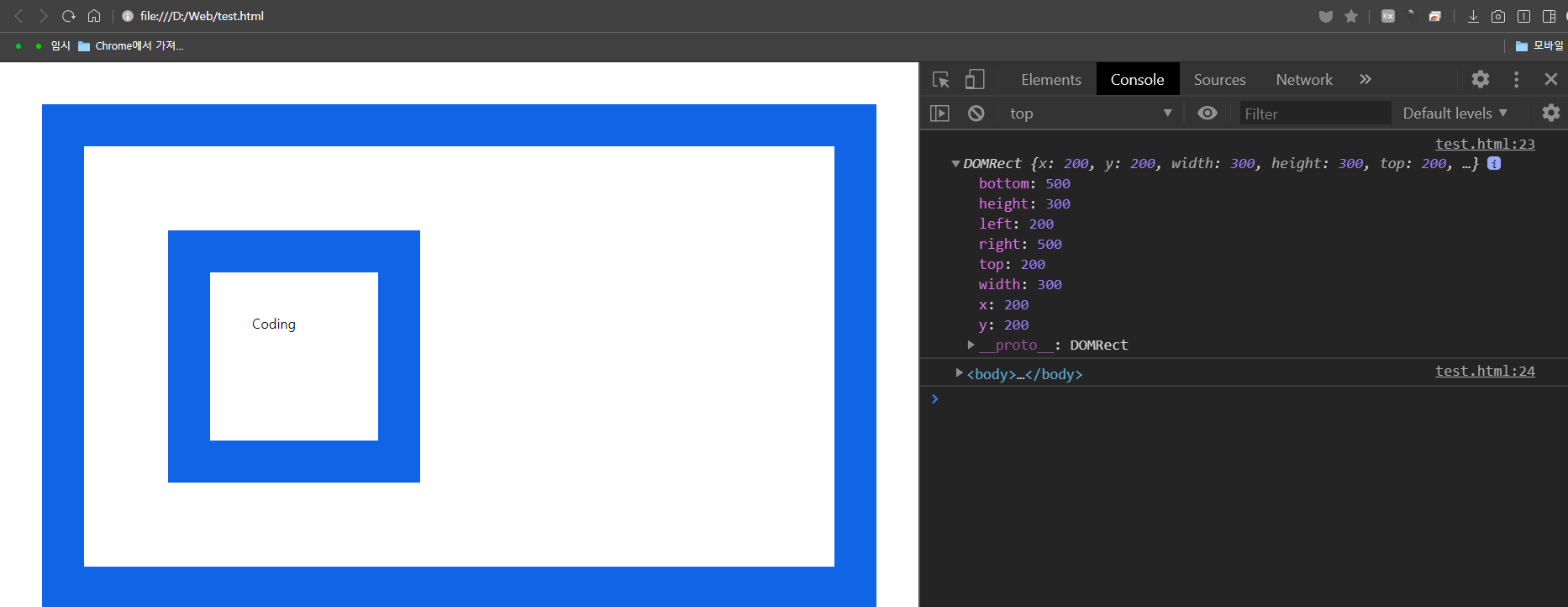Expand the <body> element node

click(959, 372)
